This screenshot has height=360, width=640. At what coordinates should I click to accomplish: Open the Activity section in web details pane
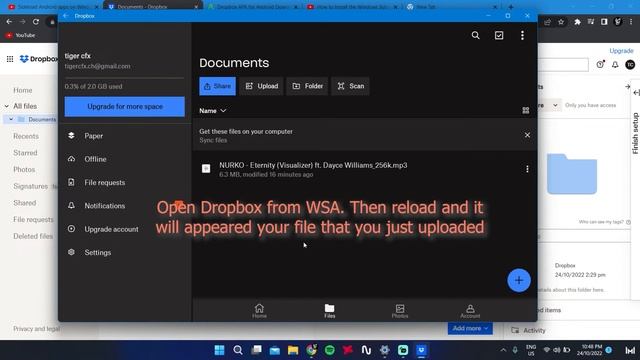(x=534, y=330)
